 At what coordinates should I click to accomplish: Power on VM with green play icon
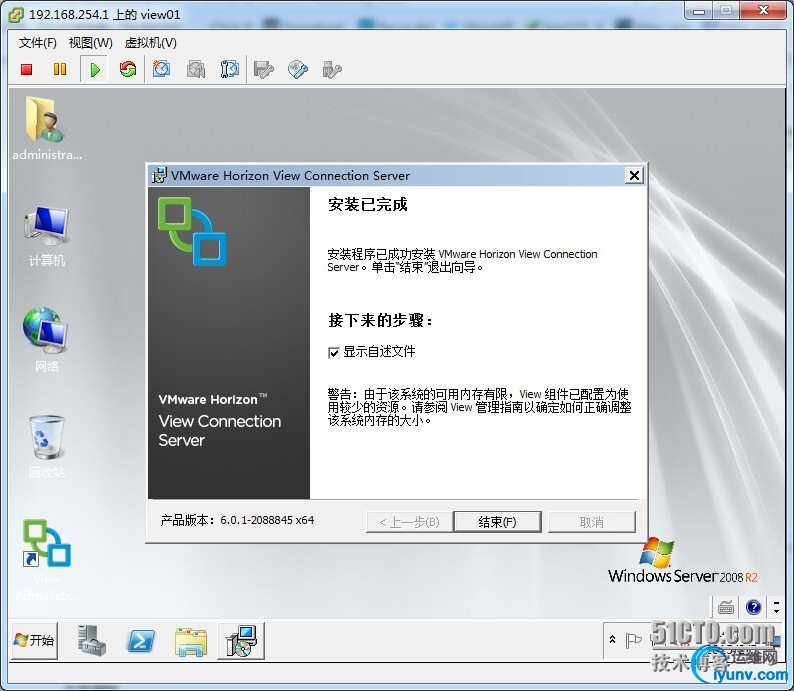tap(95, 69)
